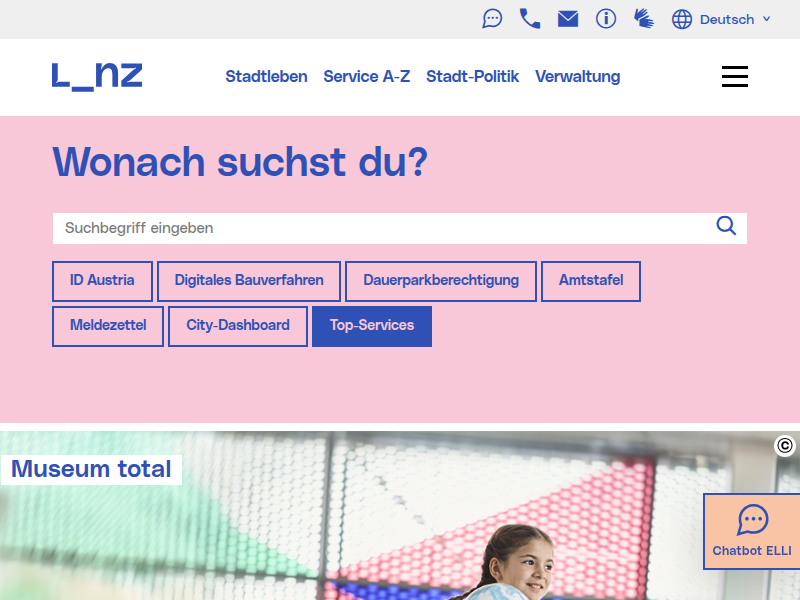Click the copyright symbol on the image
The width and height of the screenshot is (800, 600).
[x=785, y=446]
